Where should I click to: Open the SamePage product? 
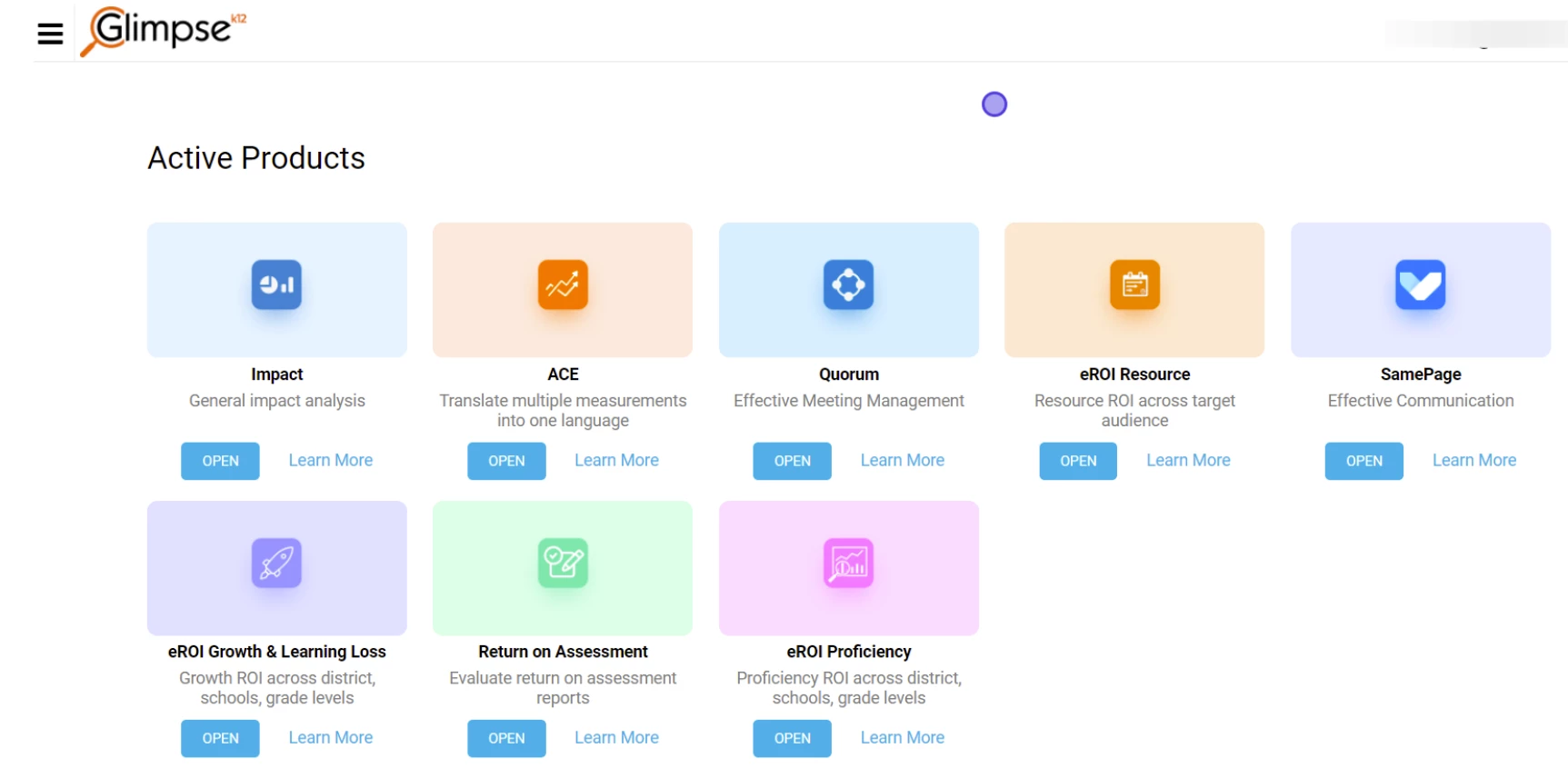[1363, 461]
